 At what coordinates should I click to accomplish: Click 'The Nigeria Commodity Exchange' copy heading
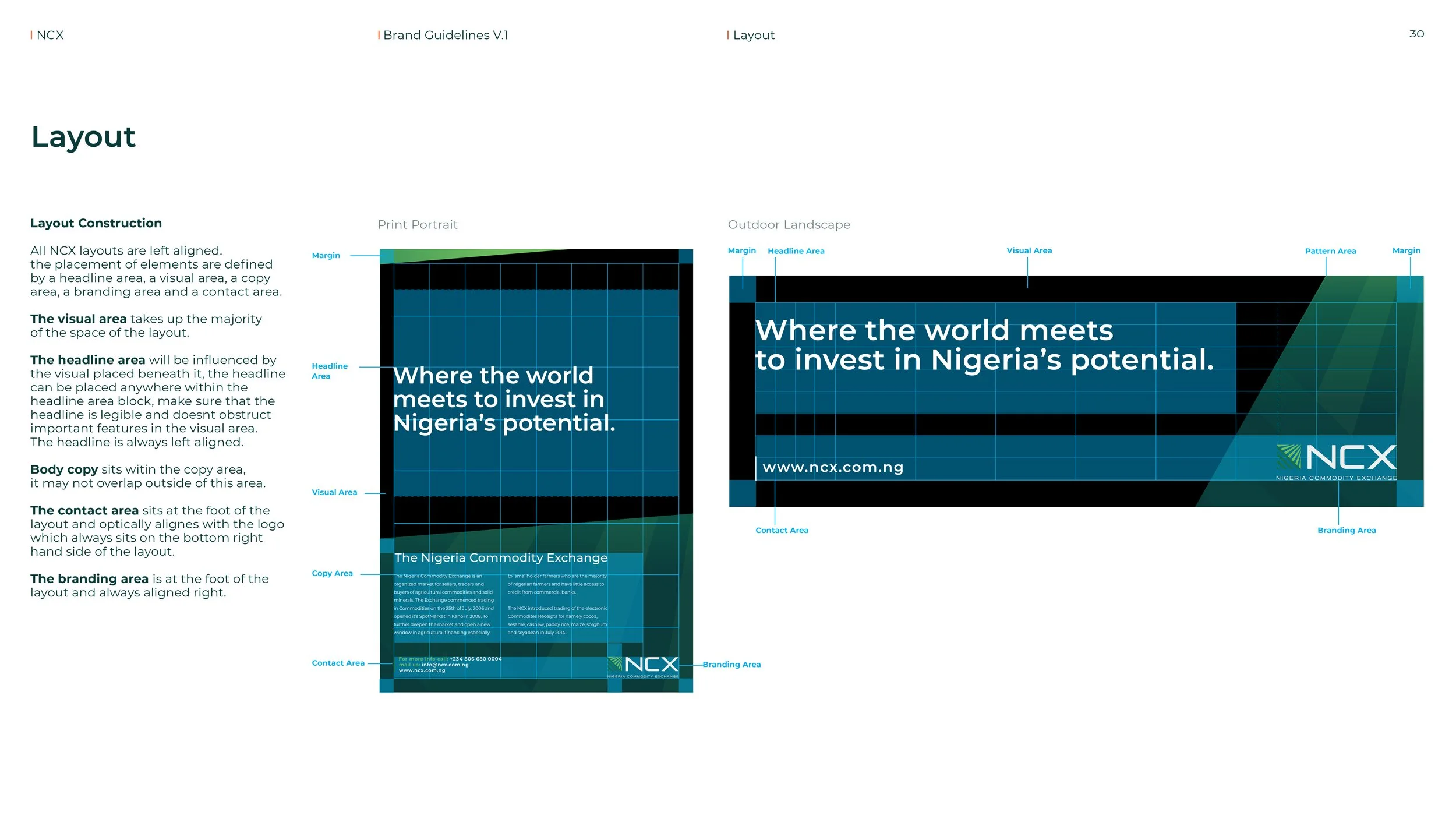coord(501,558)
